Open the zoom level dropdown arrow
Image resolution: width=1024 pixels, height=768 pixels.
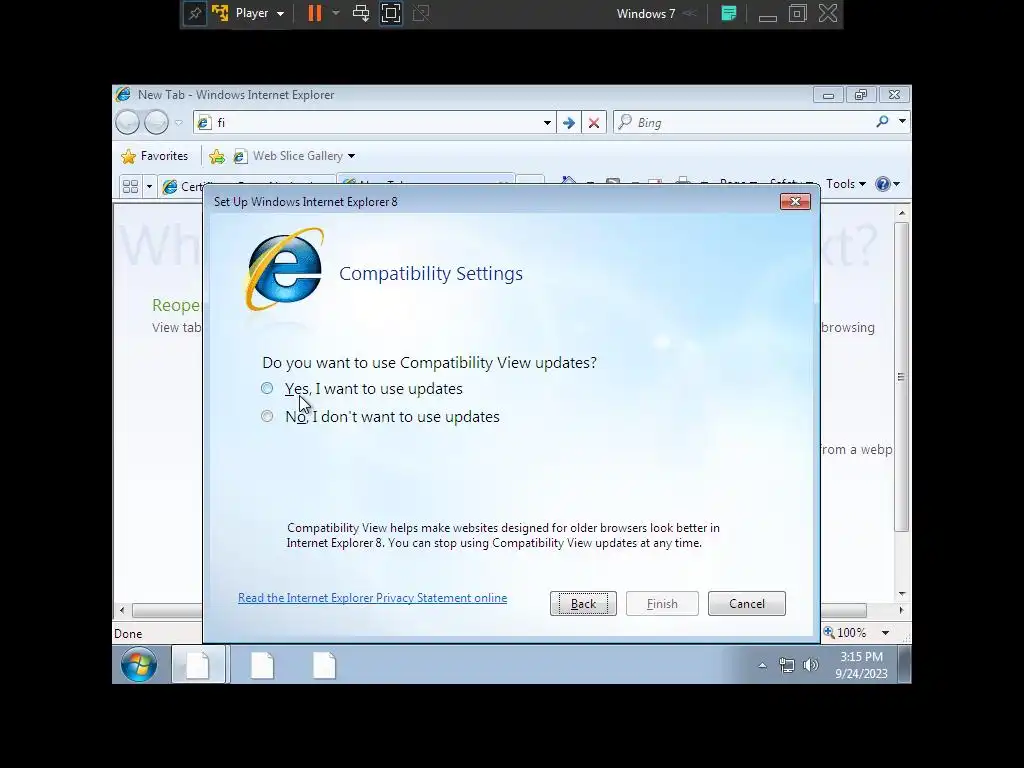tap(886, 633)
